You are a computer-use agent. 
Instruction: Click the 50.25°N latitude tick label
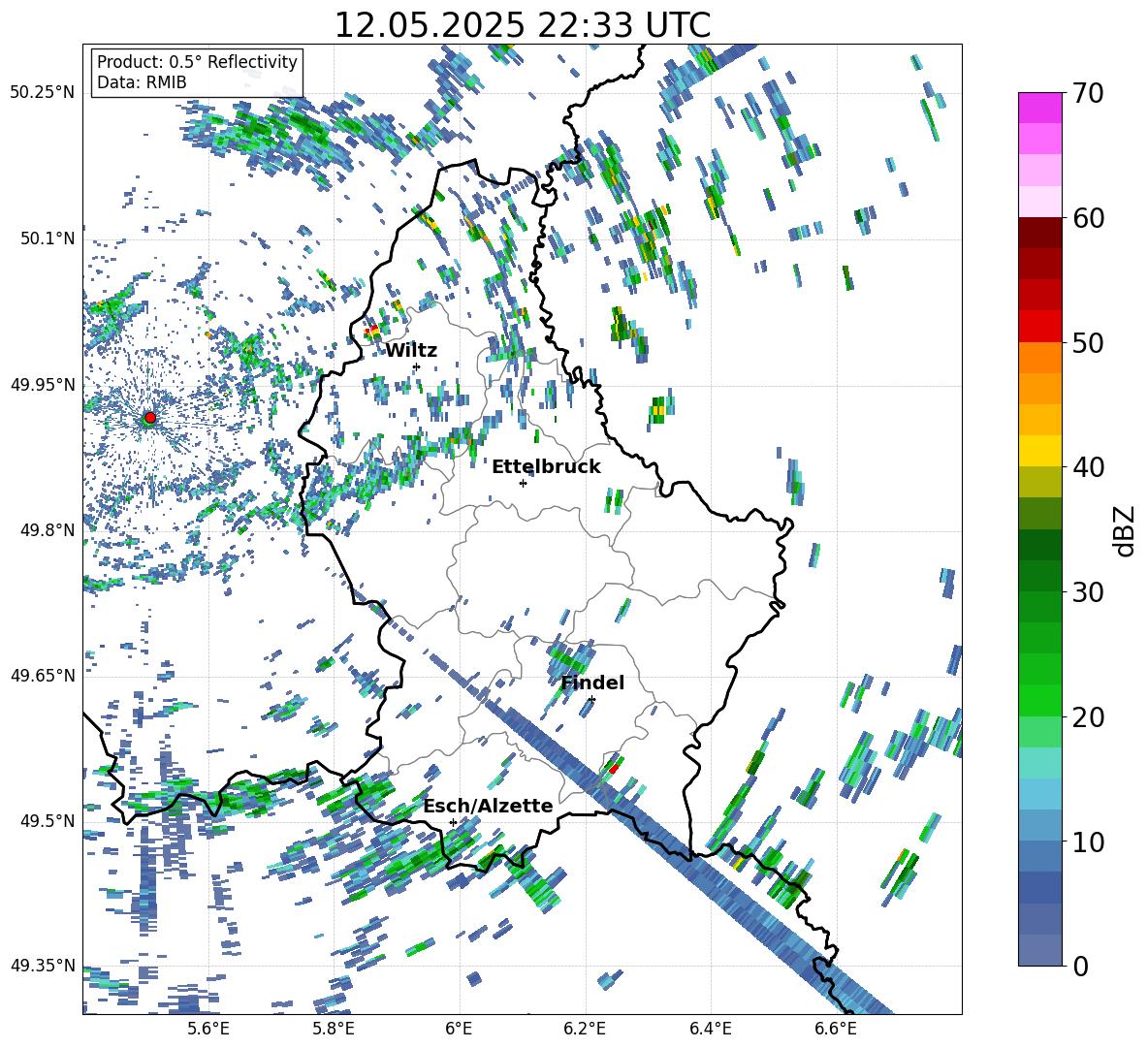click(x=43, y=93)
